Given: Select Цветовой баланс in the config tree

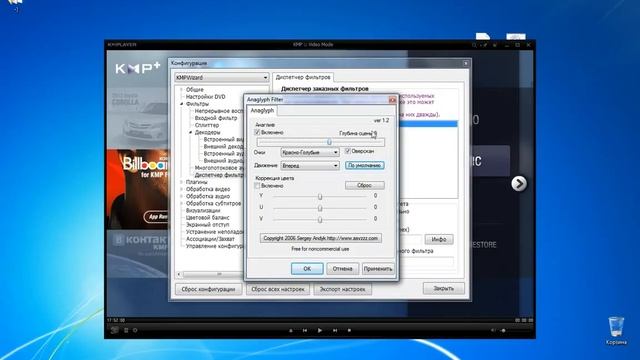Looking at the screenshot, I should click(207, 218).
